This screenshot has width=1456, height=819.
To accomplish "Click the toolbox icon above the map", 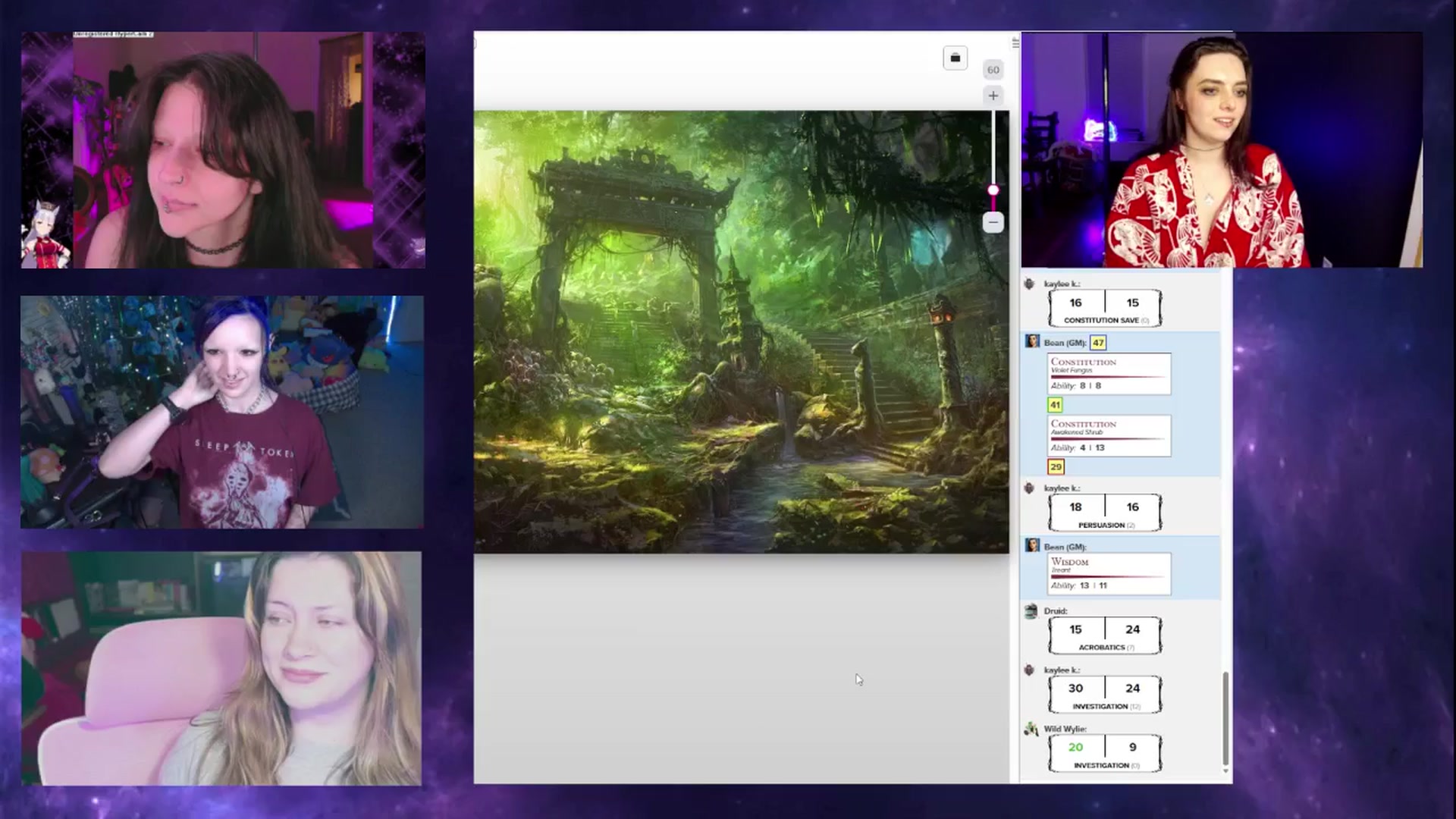I will [955, 58].
